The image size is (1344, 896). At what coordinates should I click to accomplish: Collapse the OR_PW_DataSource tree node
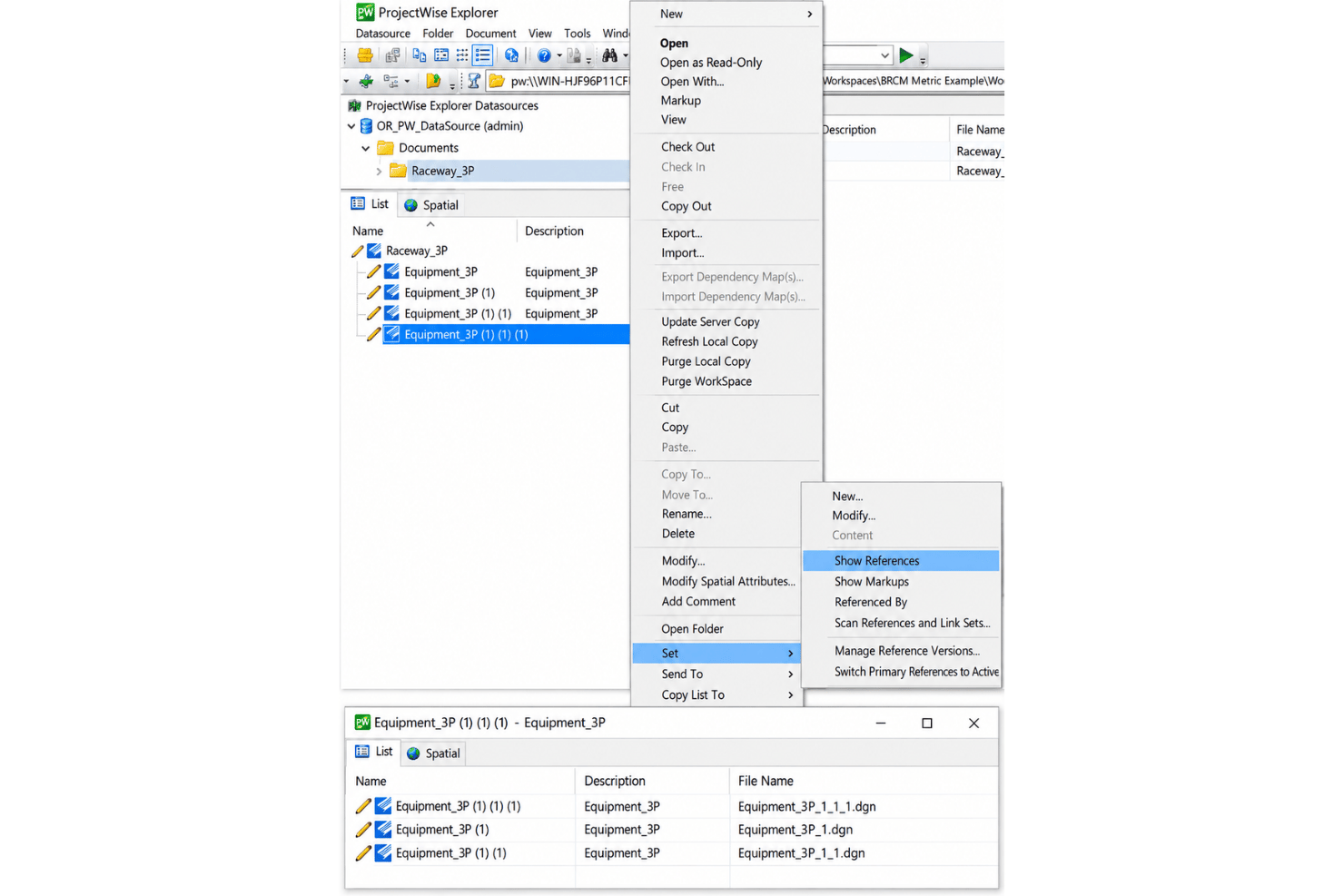click(351, 126)
